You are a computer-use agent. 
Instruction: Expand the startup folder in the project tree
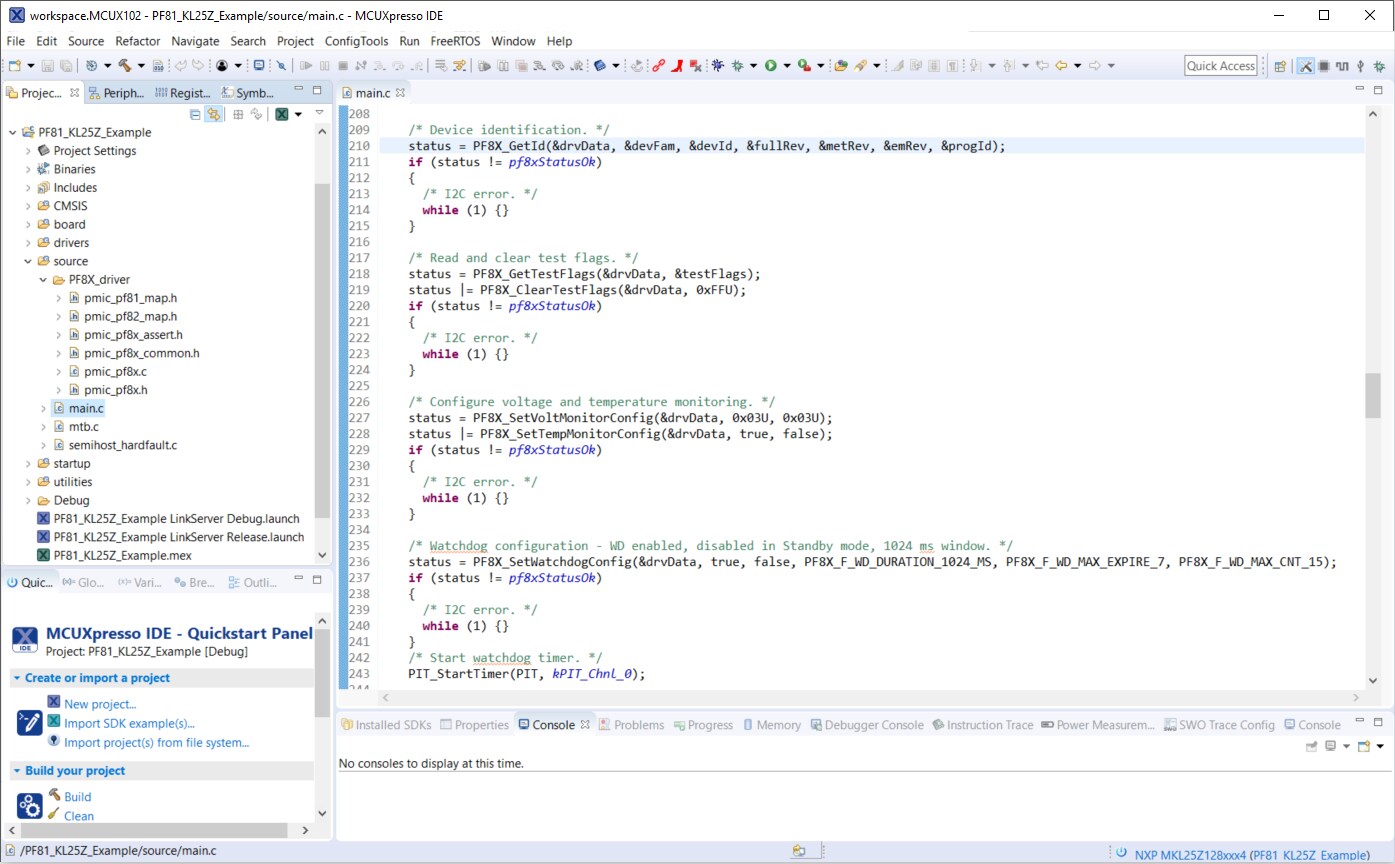28,464
